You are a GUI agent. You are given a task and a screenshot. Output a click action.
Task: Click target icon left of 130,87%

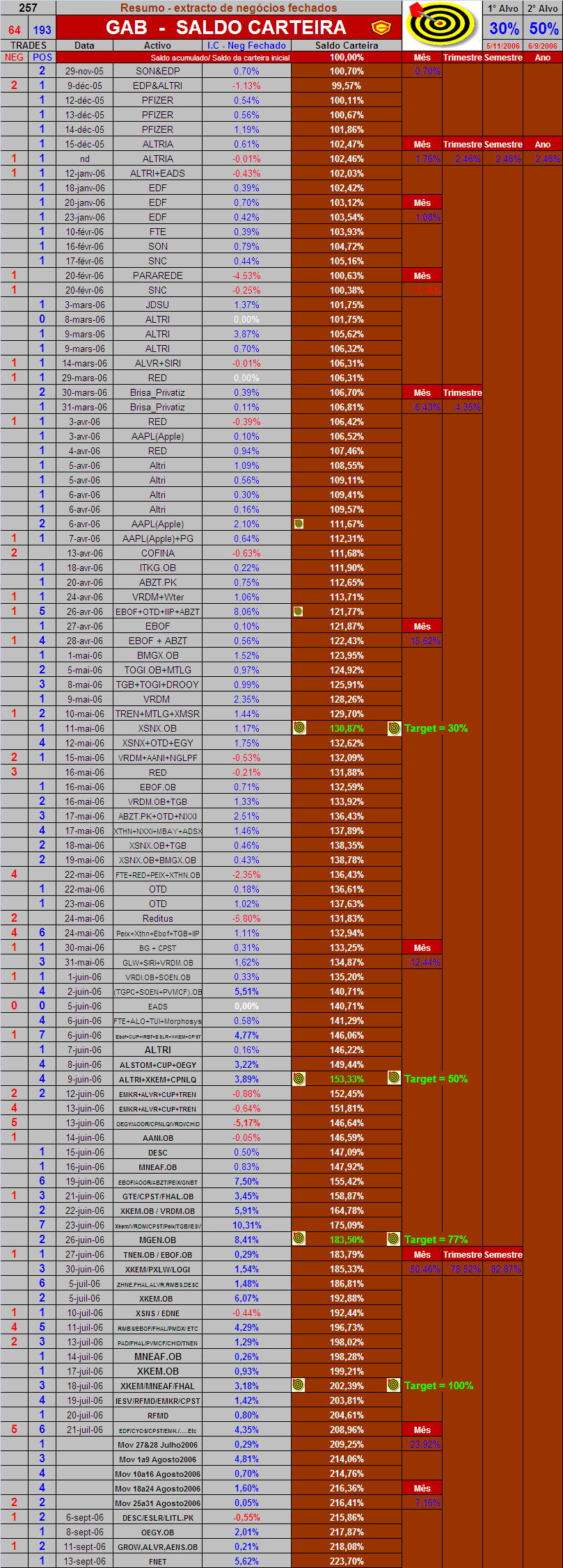(299, 728)
